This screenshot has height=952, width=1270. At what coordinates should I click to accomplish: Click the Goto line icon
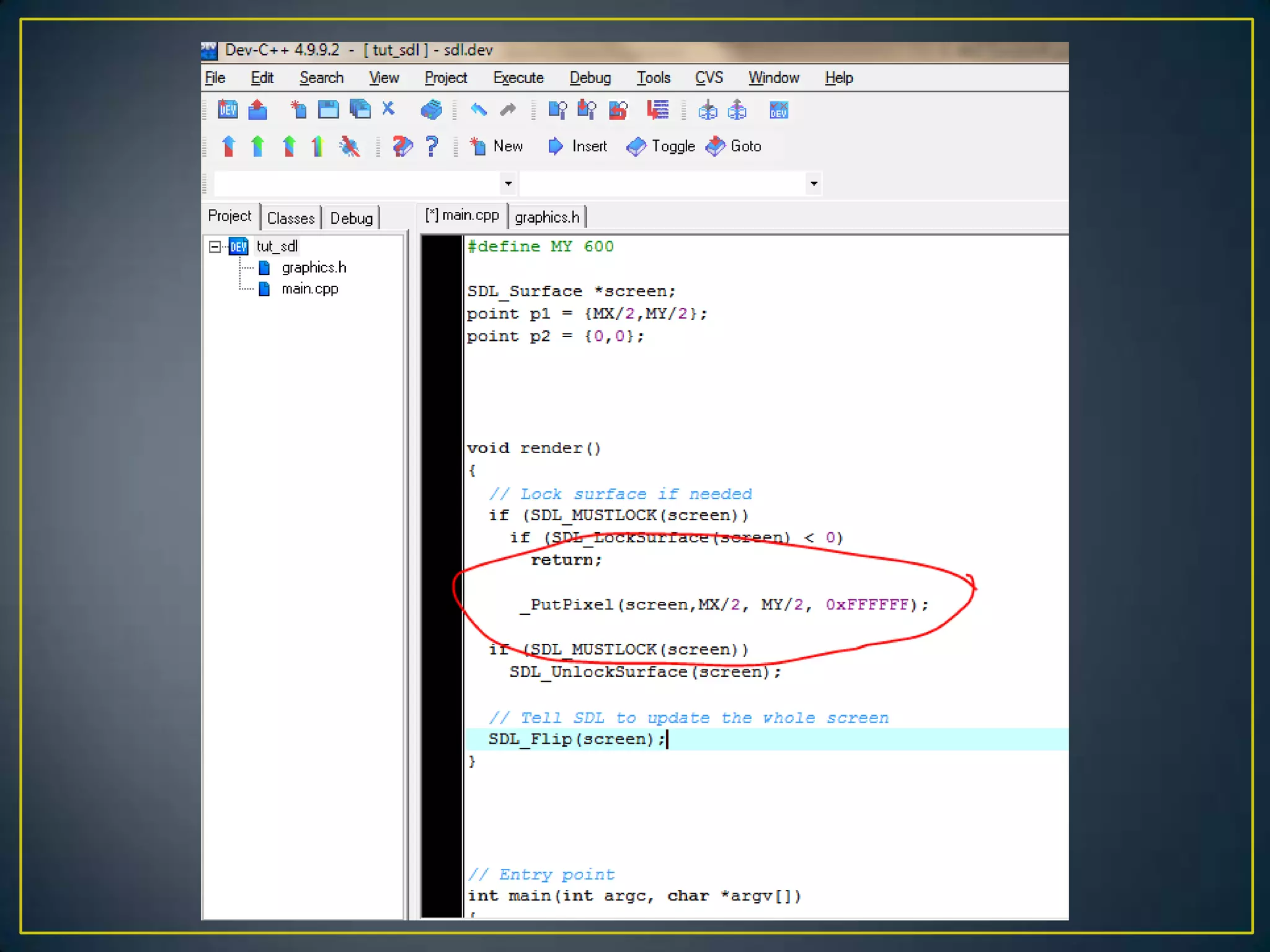[657, 110]
